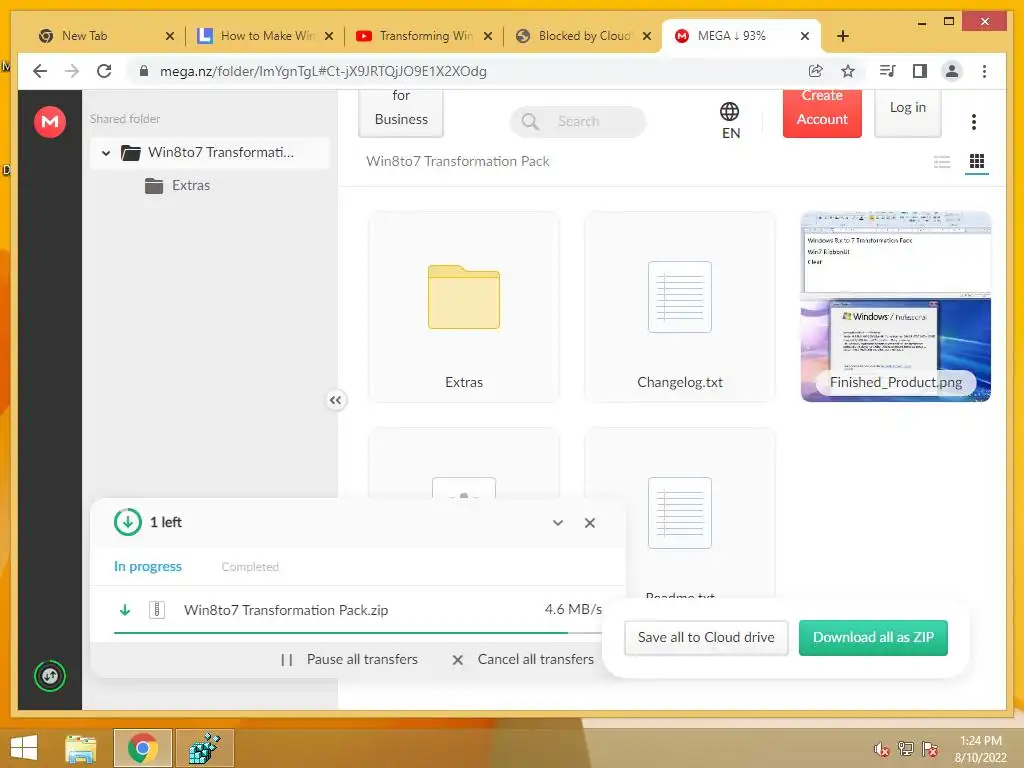Open the Changelog.txt file card
The width and height of the screenshot is (1024, 768).
[x=680, y=306]
